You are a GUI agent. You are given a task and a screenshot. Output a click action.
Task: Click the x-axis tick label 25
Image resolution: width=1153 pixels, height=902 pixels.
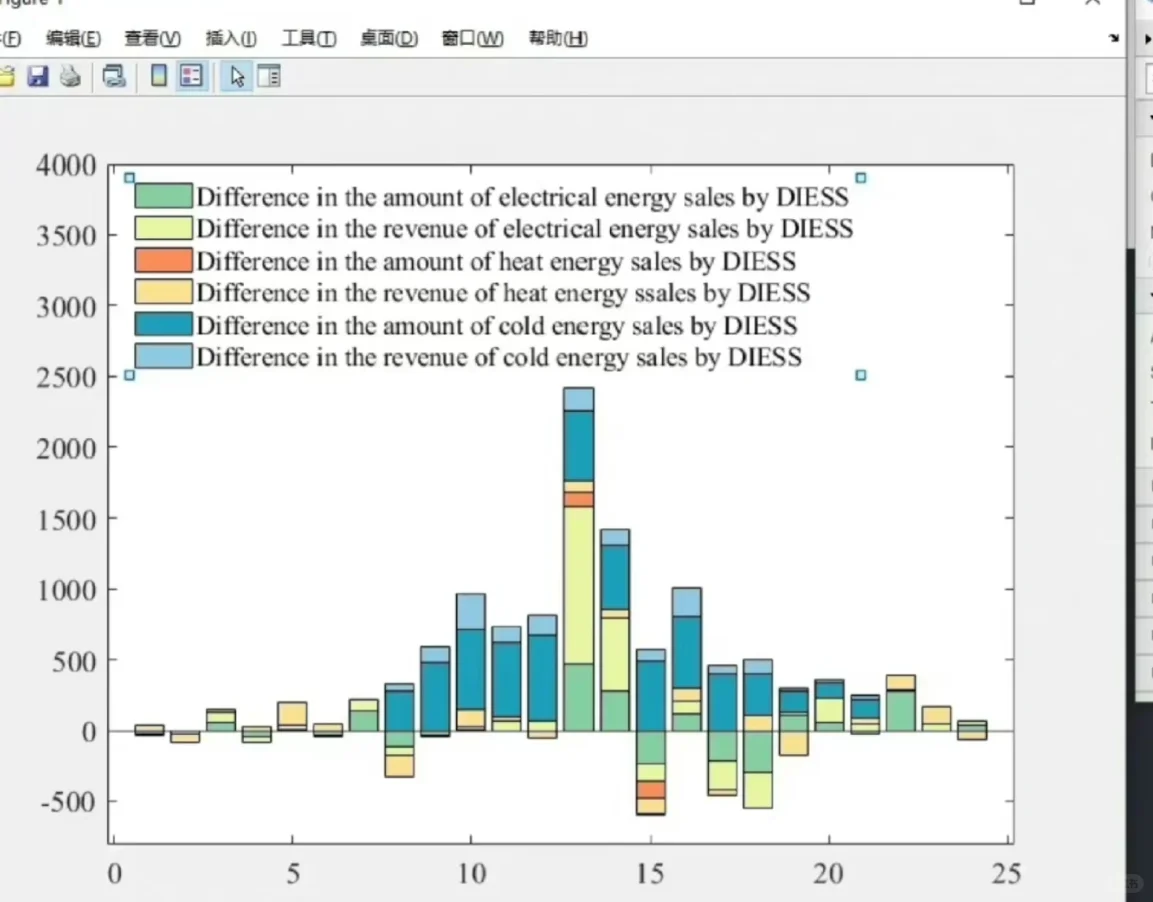[1007, 873]
